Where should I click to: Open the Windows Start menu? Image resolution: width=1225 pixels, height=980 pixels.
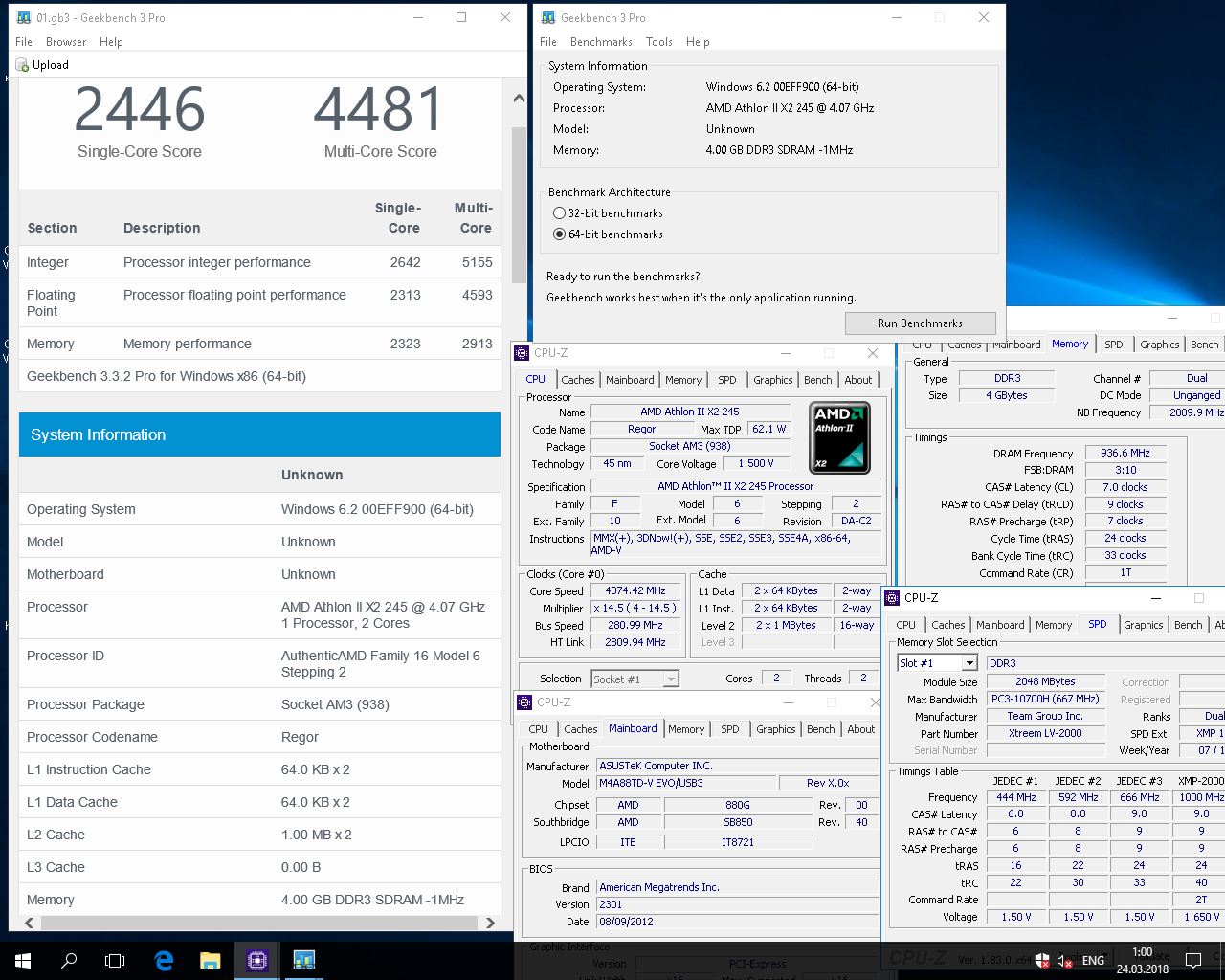click(x=23, y=960)
